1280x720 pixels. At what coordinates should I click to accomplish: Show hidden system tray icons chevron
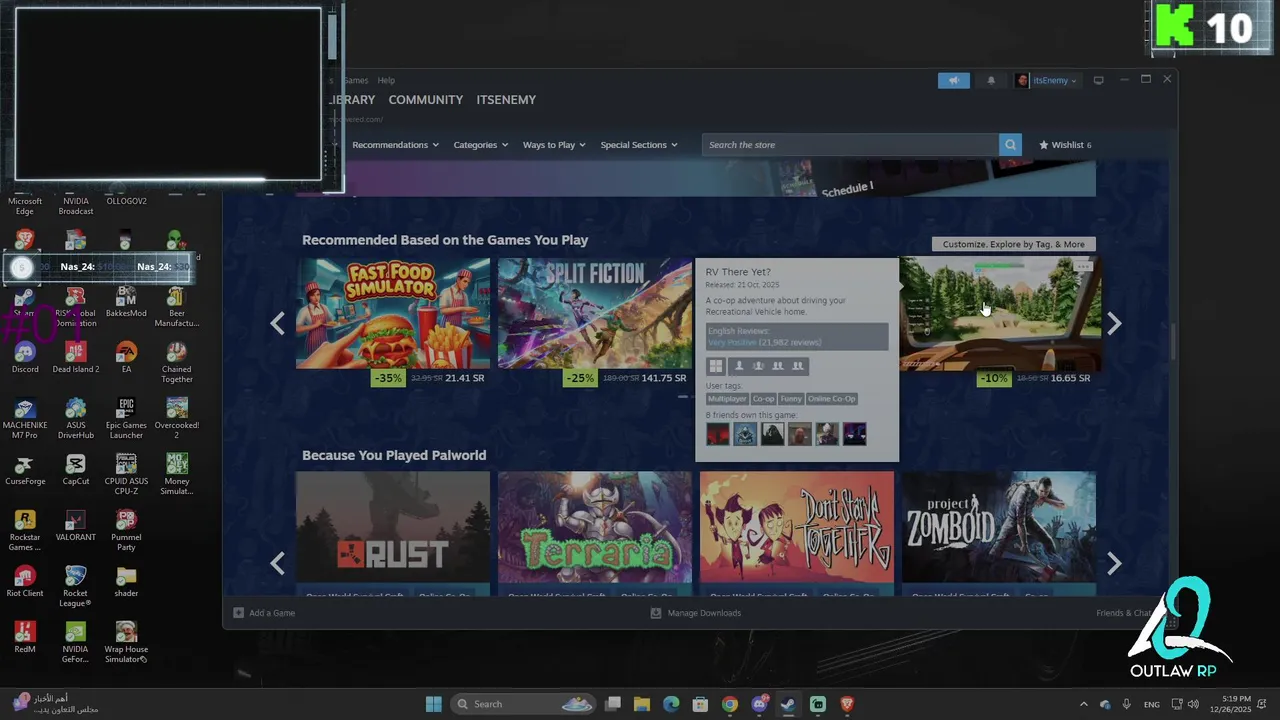1083,704
